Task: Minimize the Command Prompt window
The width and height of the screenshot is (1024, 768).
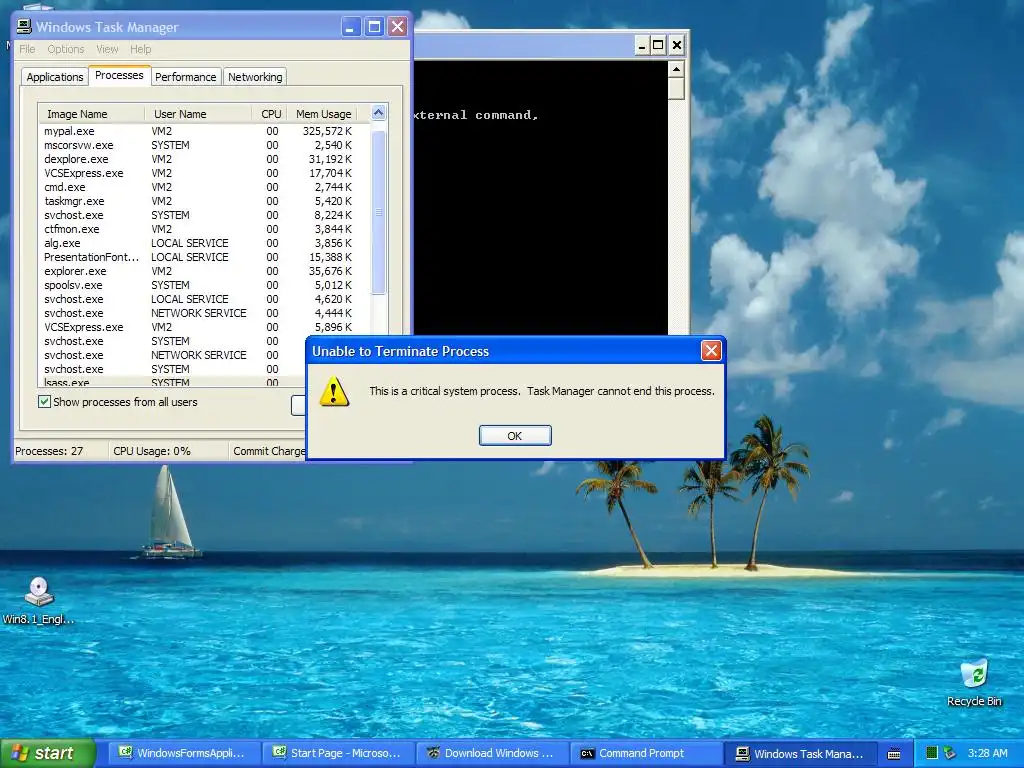Action: coord(641,45)
